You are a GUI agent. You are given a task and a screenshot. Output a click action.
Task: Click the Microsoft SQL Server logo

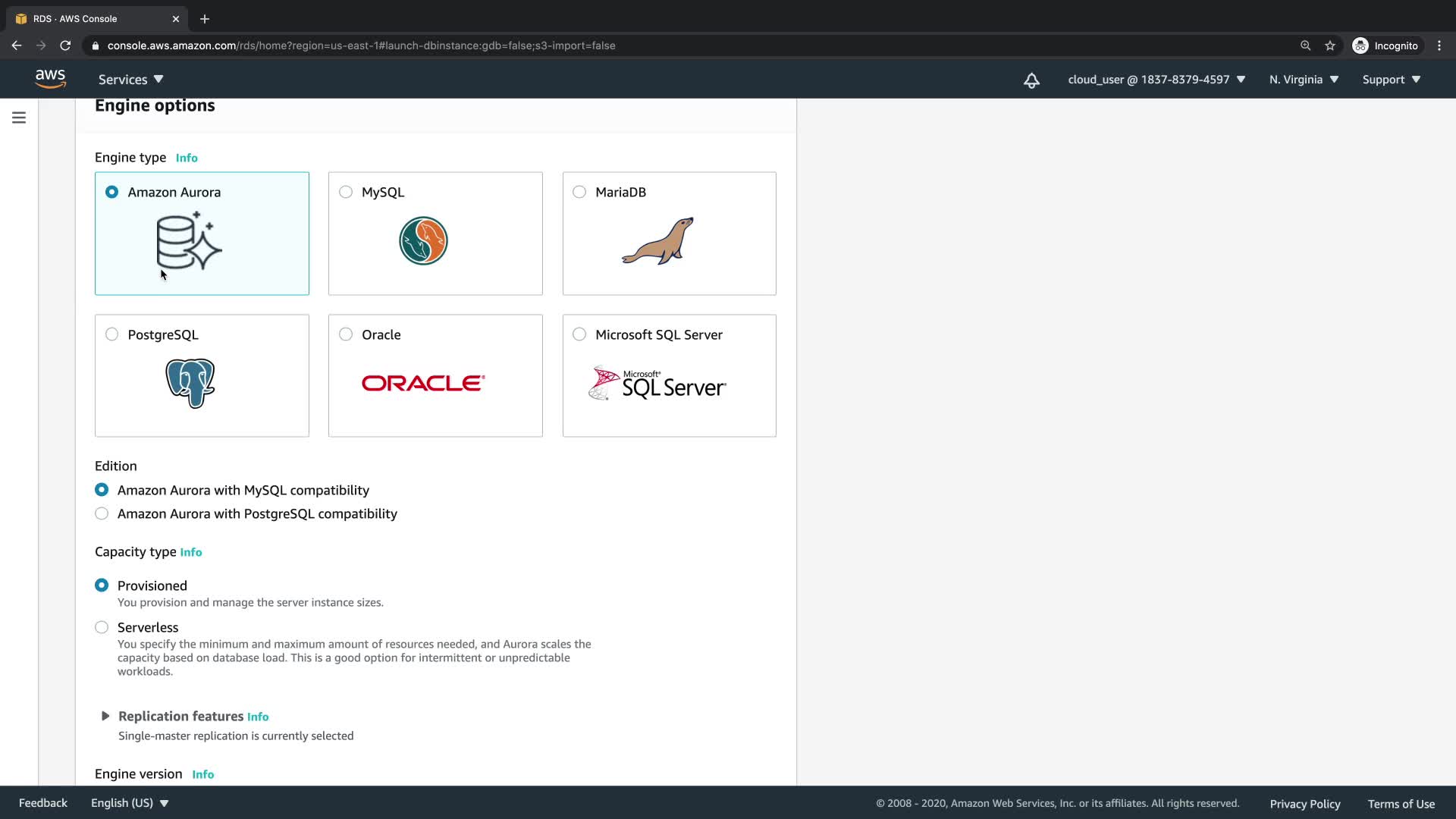657,384
